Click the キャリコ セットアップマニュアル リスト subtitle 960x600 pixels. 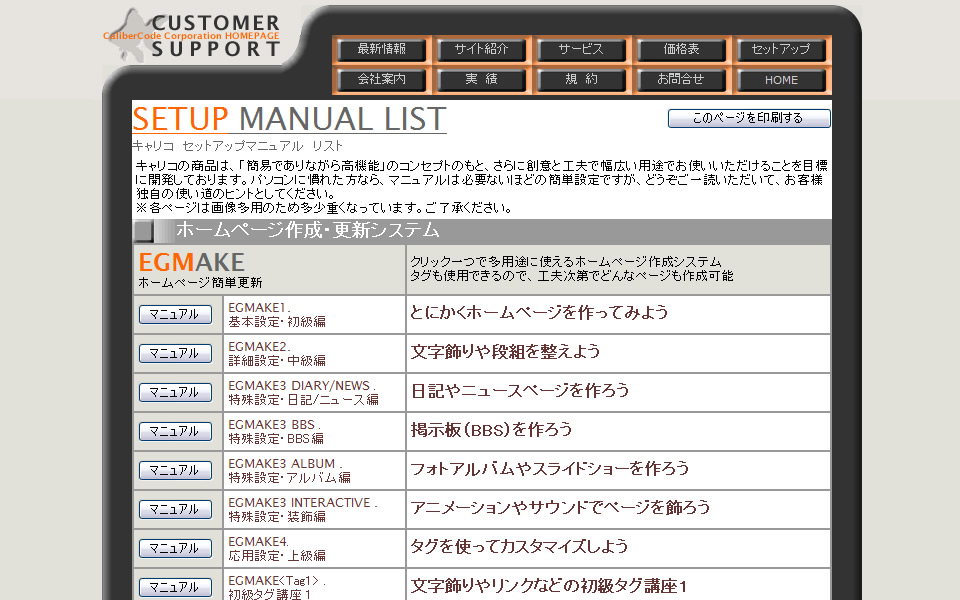[x=238, y=146]
